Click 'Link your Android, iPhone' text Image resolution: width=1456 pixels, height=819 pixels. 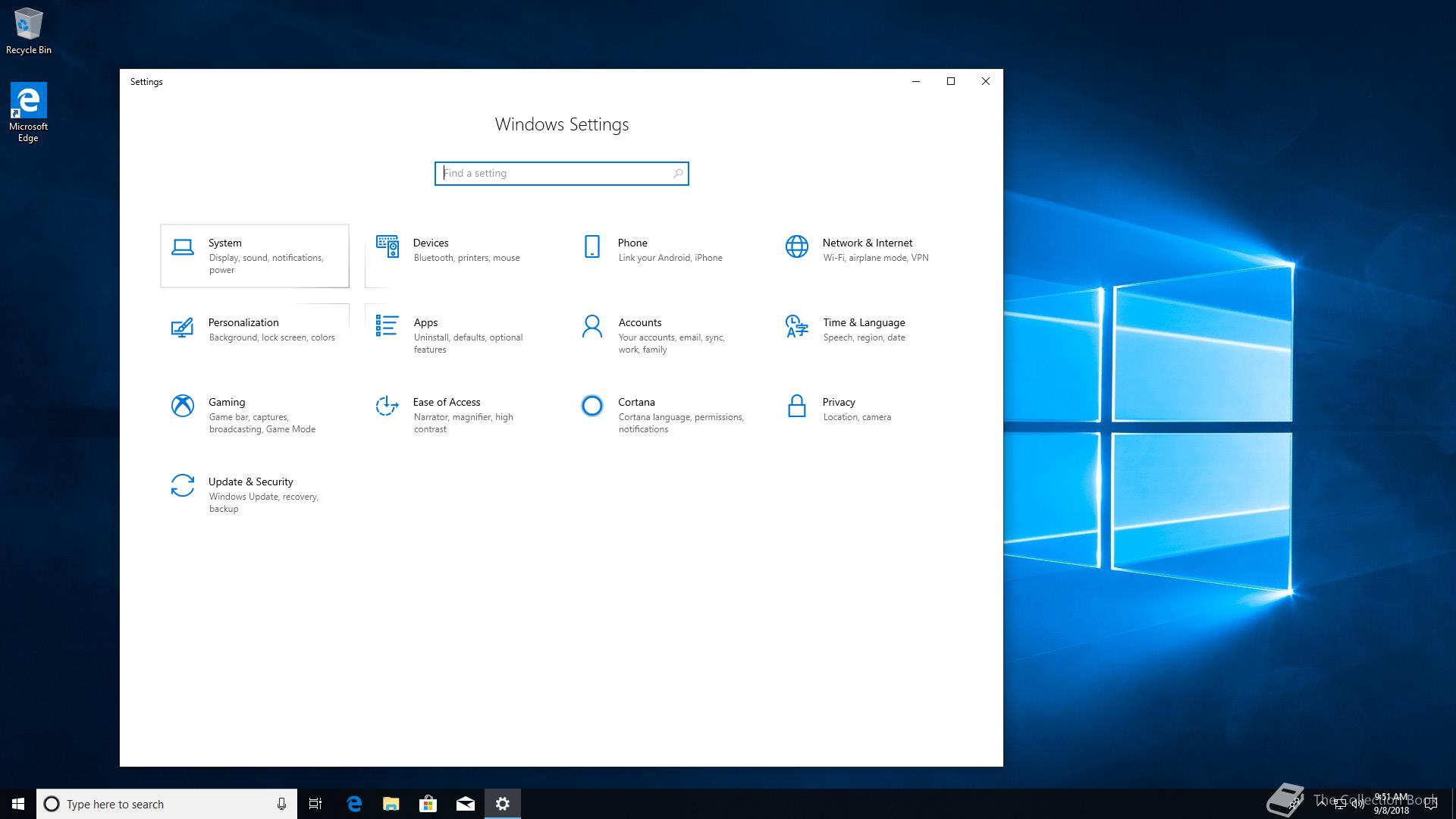point(670,258)
